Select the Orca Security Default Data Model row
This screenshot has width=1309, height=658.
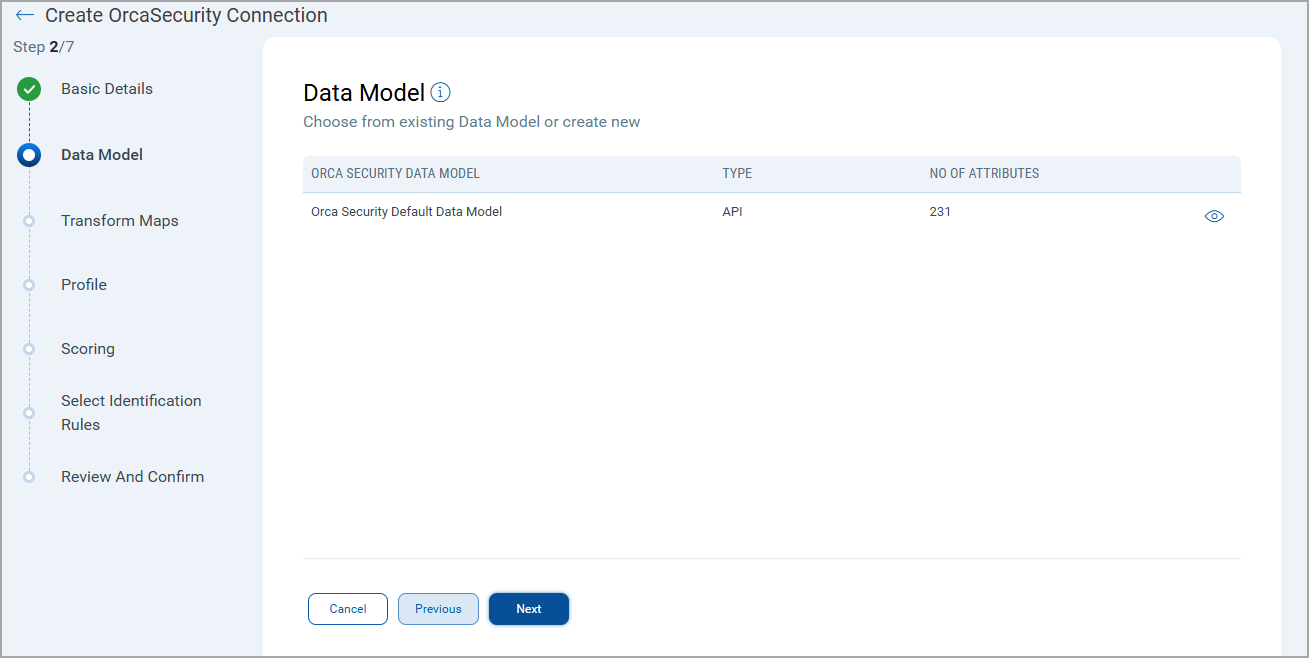406,212
